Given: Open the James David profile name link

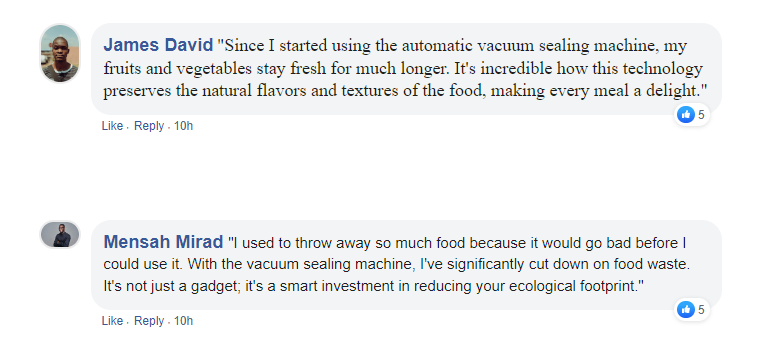Looking at the screenshot, I should (158, 45).
